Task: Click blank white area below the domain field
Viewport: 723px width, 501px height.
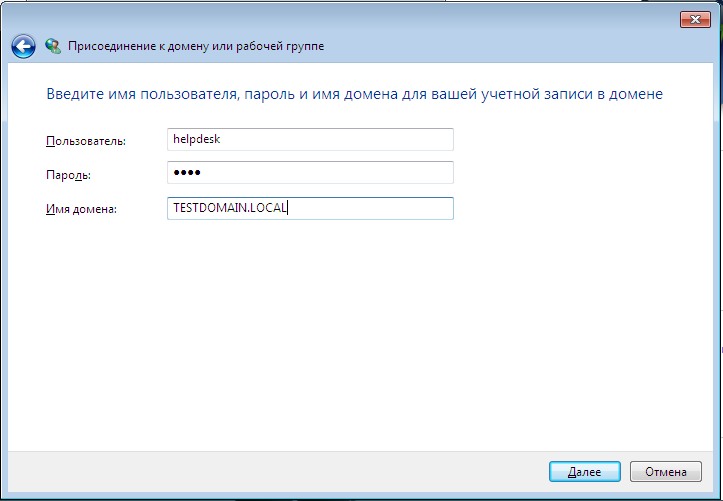Action: [x=360, y=330]
